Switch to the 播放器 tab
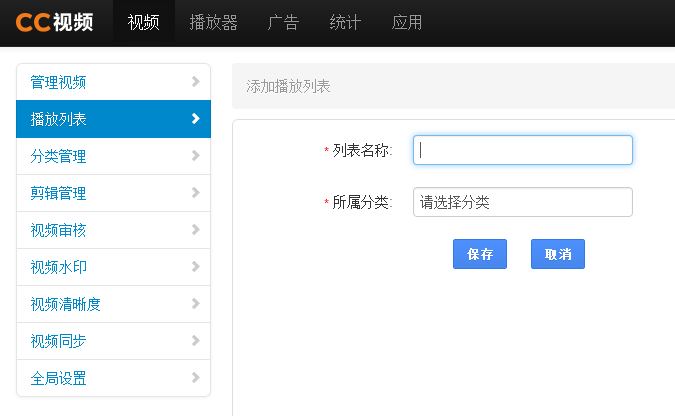Image resolution: width=675 pixels, height=416 pixels. (x=213, y=23)
